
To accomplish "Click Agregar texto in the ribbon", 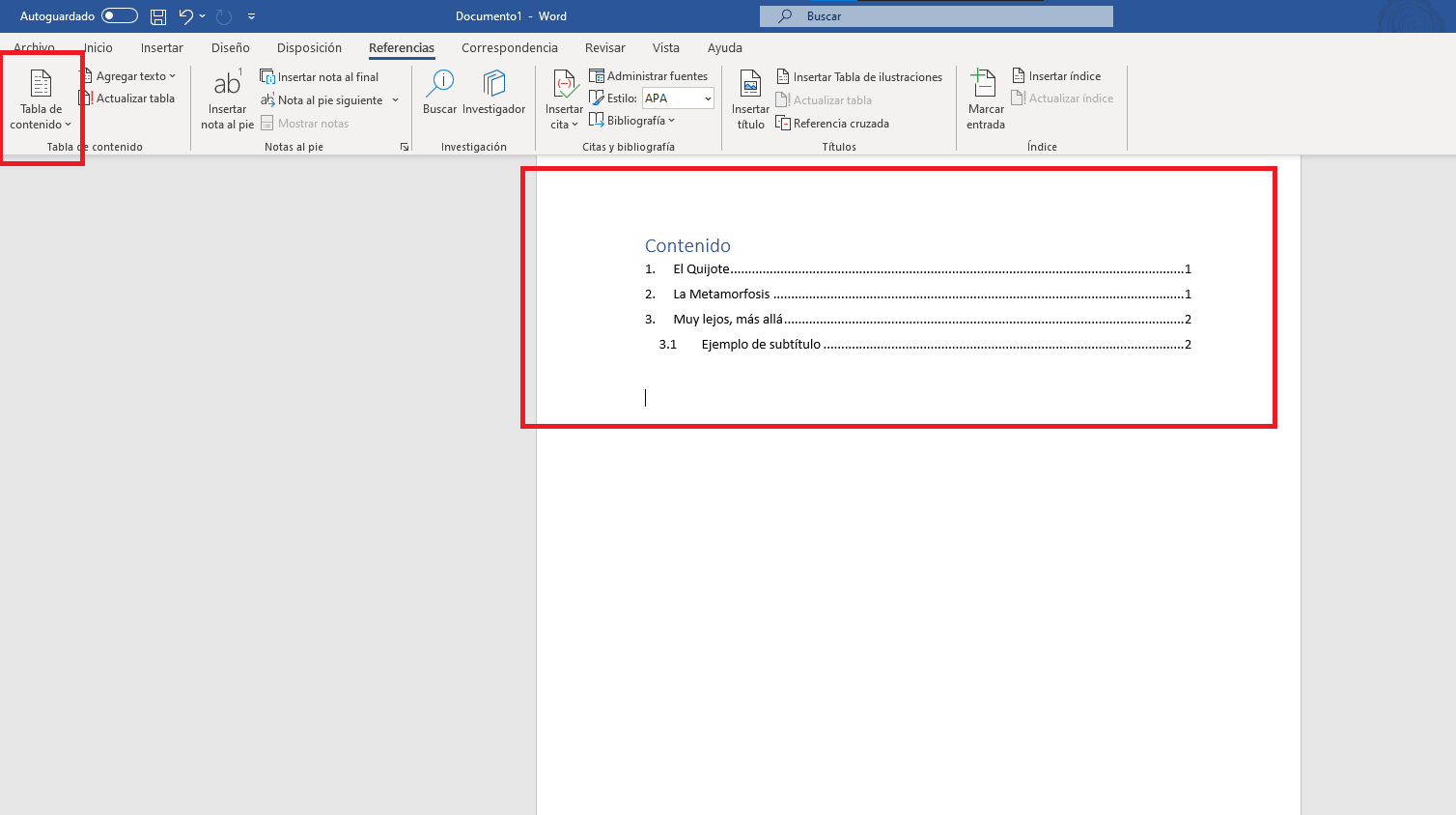I will 129,76.
